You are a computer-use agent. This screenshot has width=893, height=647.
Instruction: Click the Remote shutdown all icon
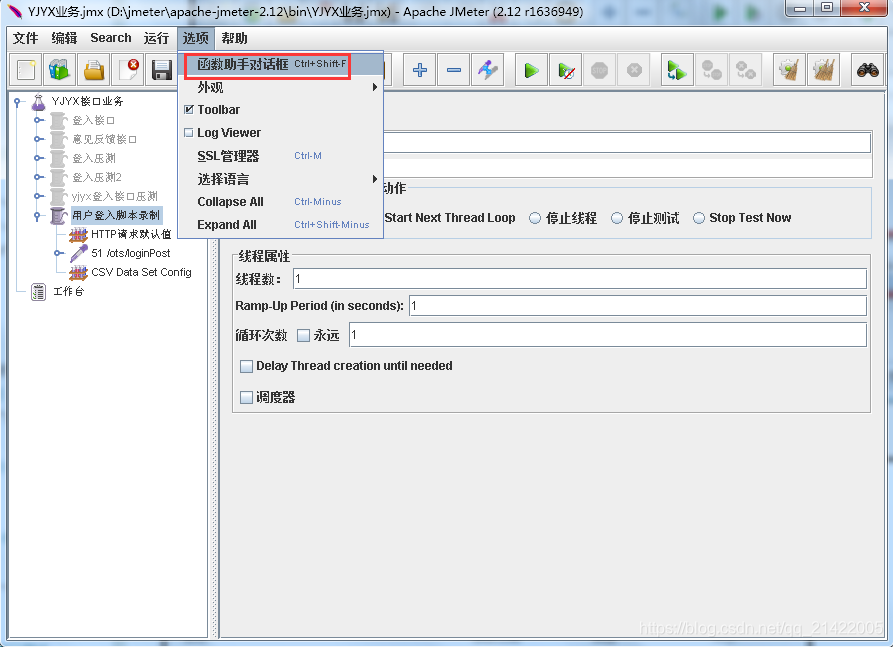click(x=745, y=70)
